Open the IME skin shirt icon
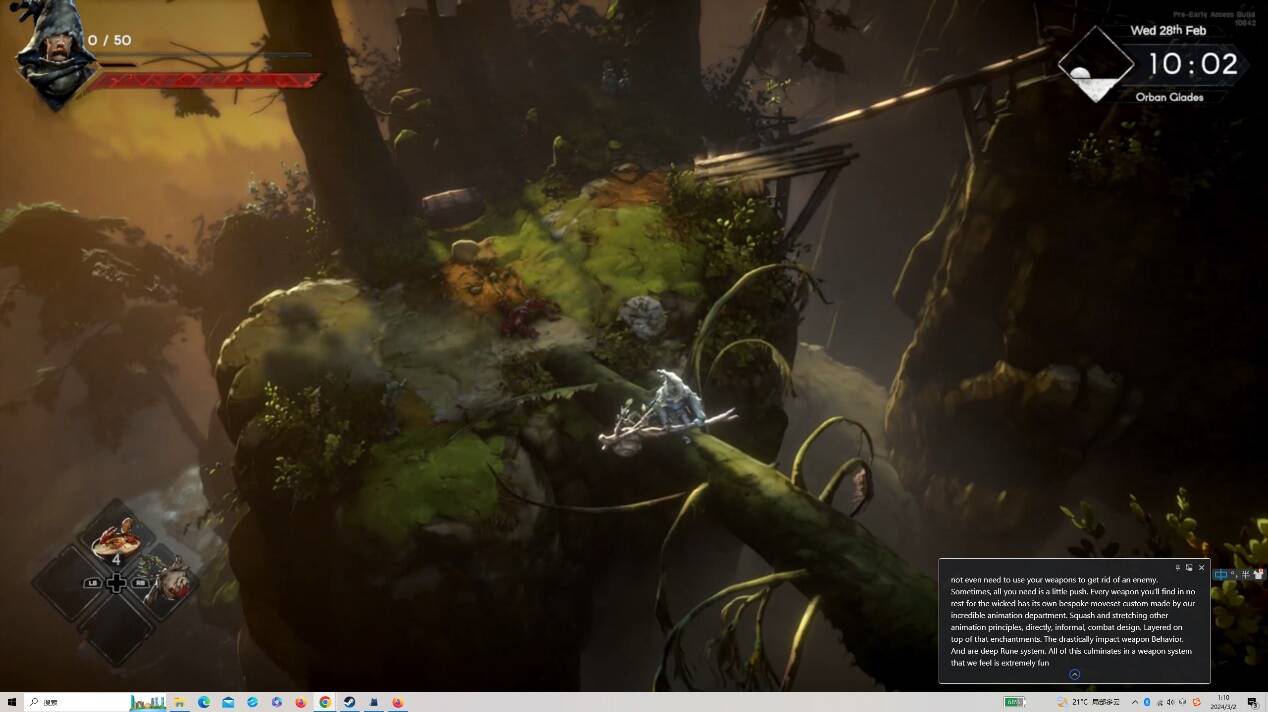This screenshot has width=1268, height=712. tap(1258, 574)
